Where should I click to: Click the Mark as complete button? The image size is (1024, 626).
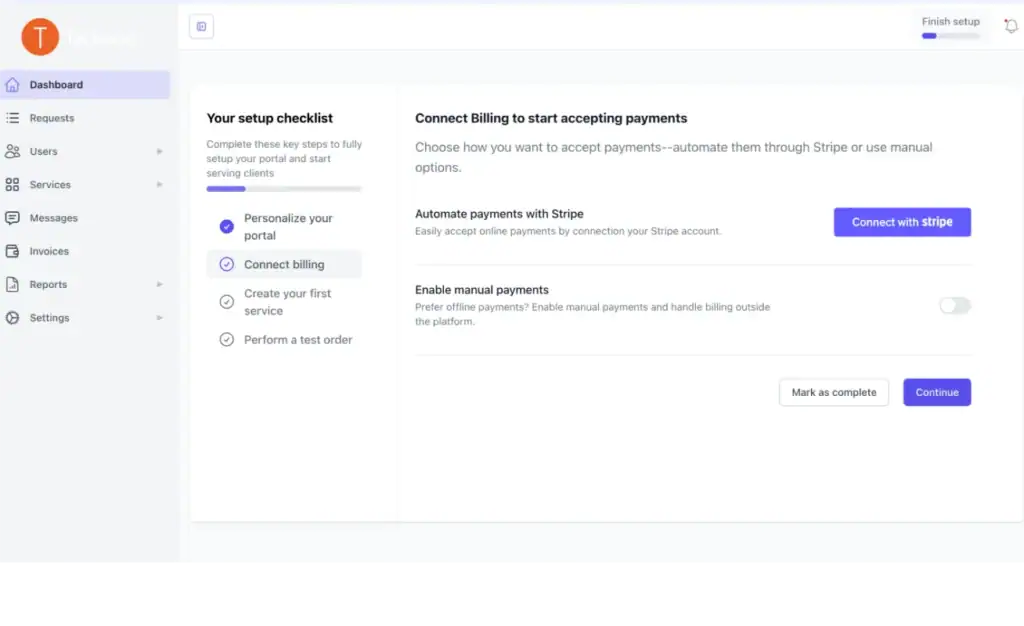pyautogui.click(x=833, y=392)
